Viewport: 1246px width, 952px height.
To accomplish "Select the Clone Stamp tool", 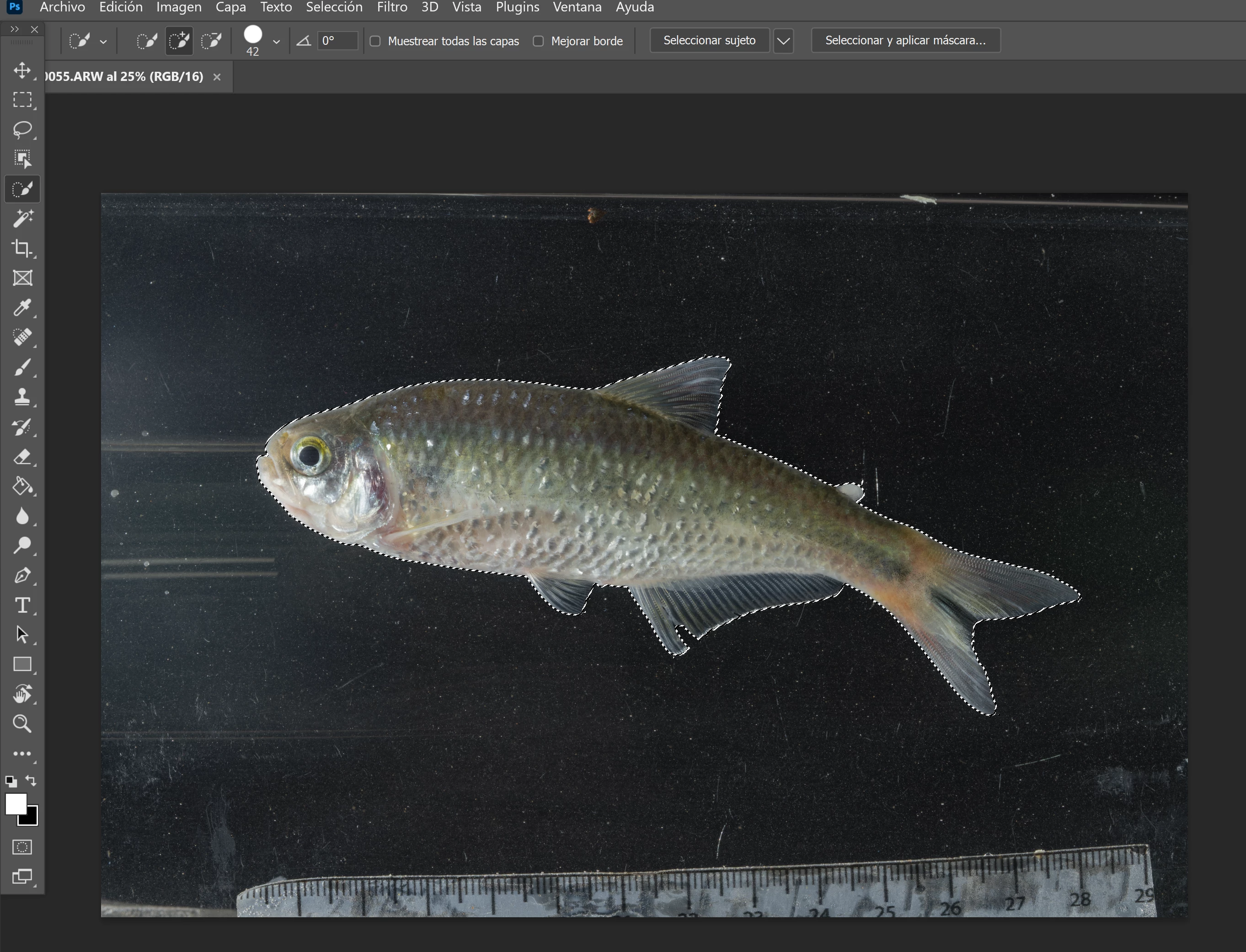I will tap(22, 397).
